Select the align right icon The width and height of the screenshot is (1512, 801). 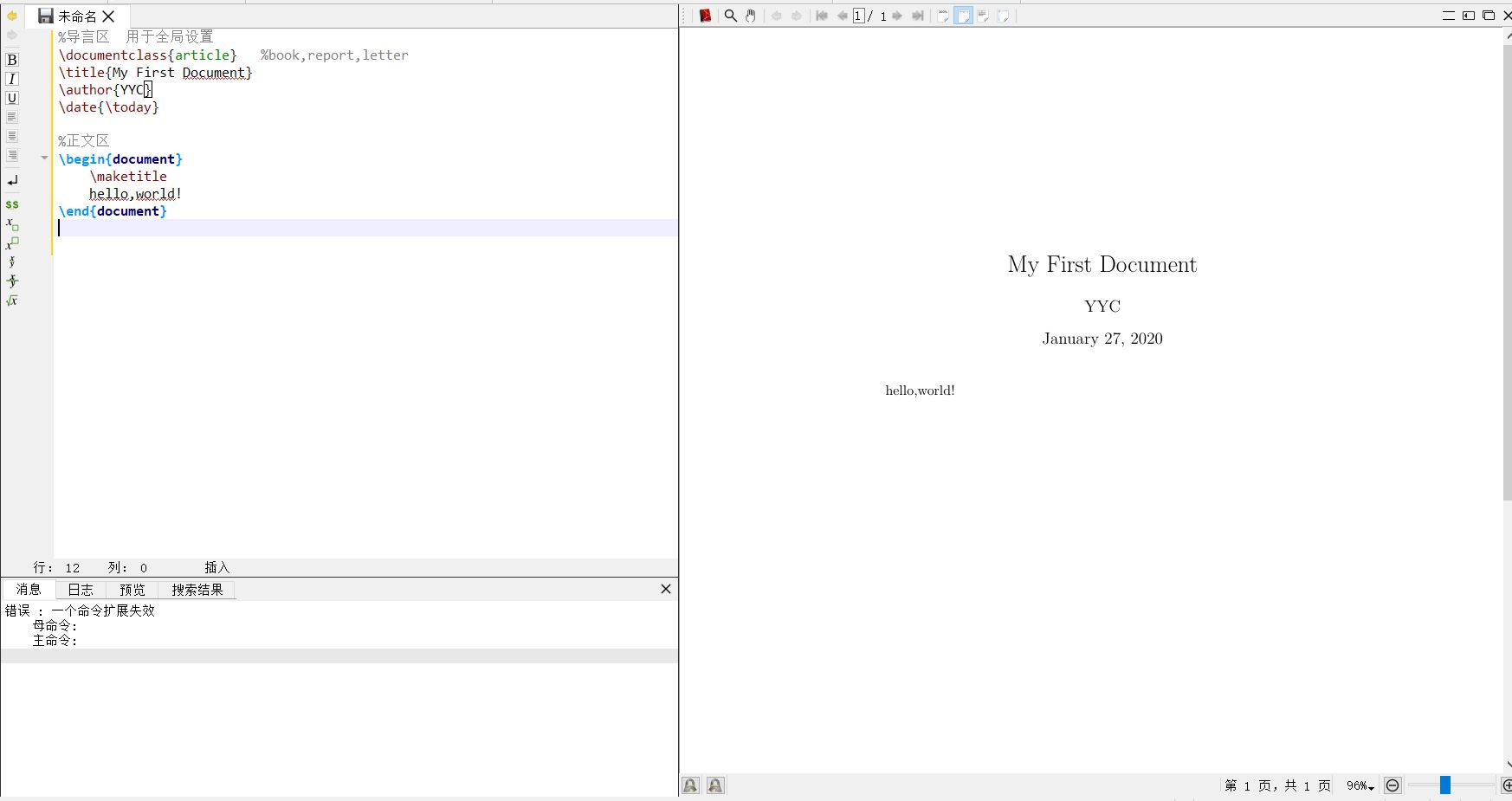tap(12, 155)
